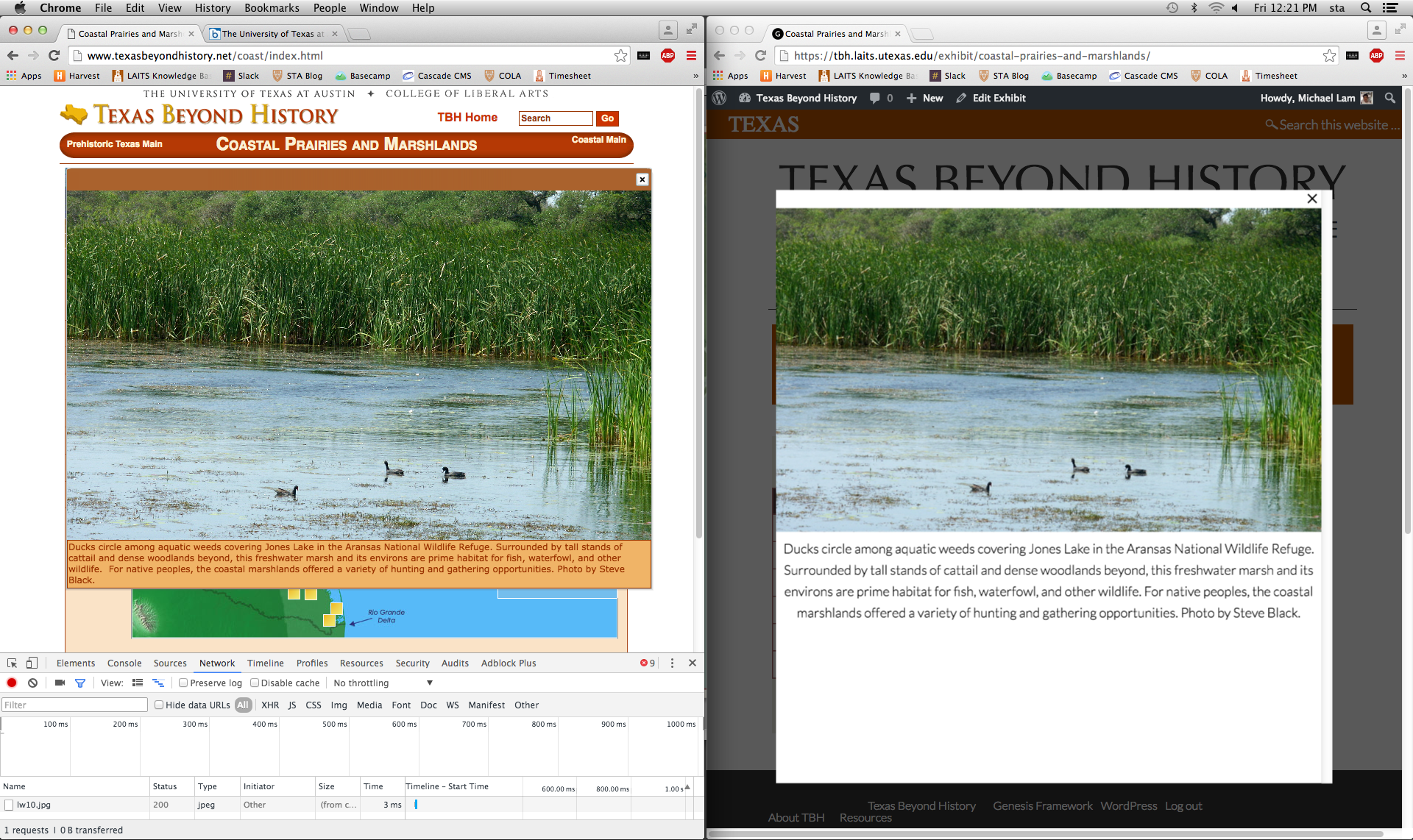
Task: Click the TBH Home link
Action: click(x=467, y=117)
